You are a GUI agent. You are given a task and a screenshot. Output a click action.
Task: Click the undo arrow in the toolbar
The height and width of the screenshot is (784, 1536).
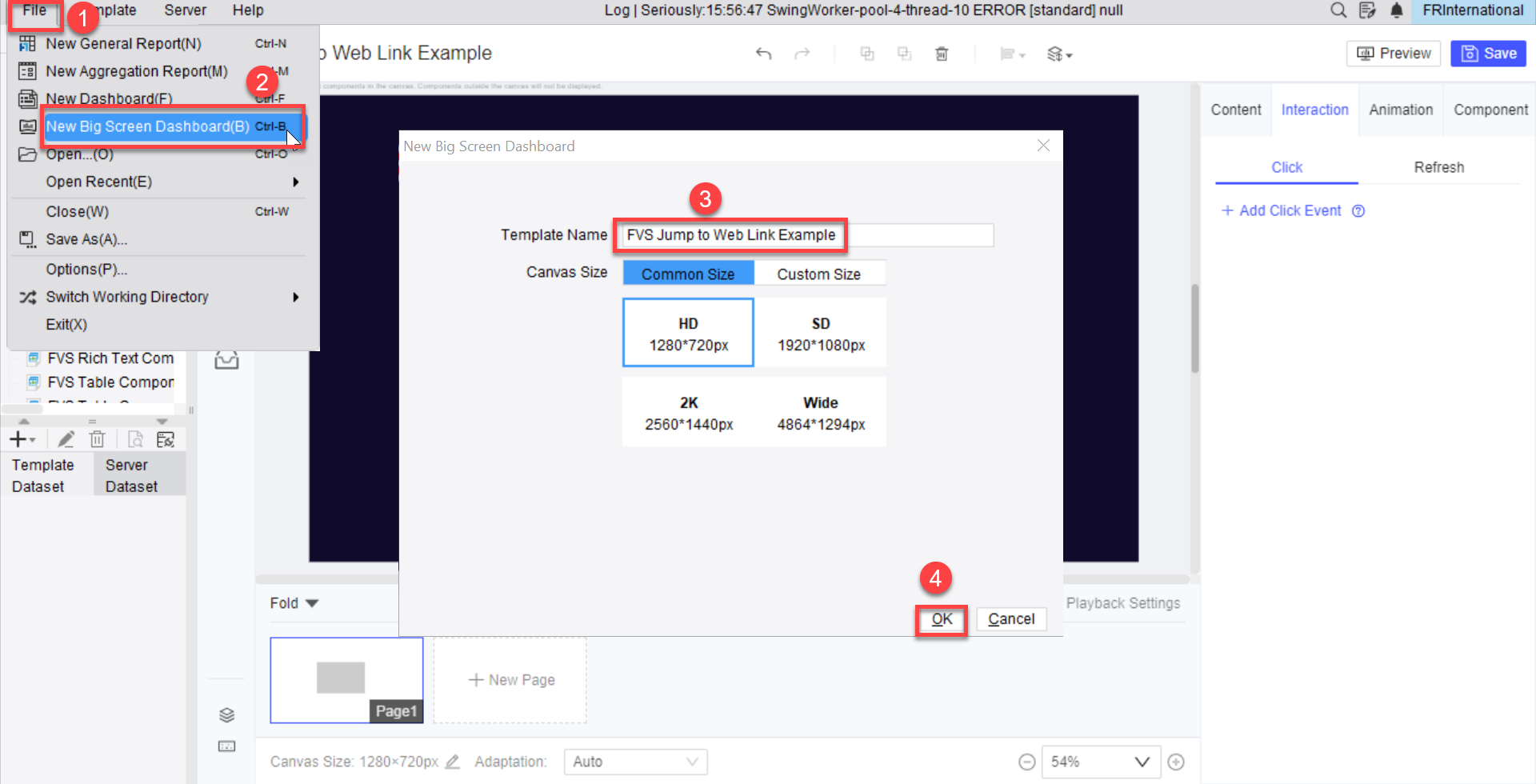763,54
